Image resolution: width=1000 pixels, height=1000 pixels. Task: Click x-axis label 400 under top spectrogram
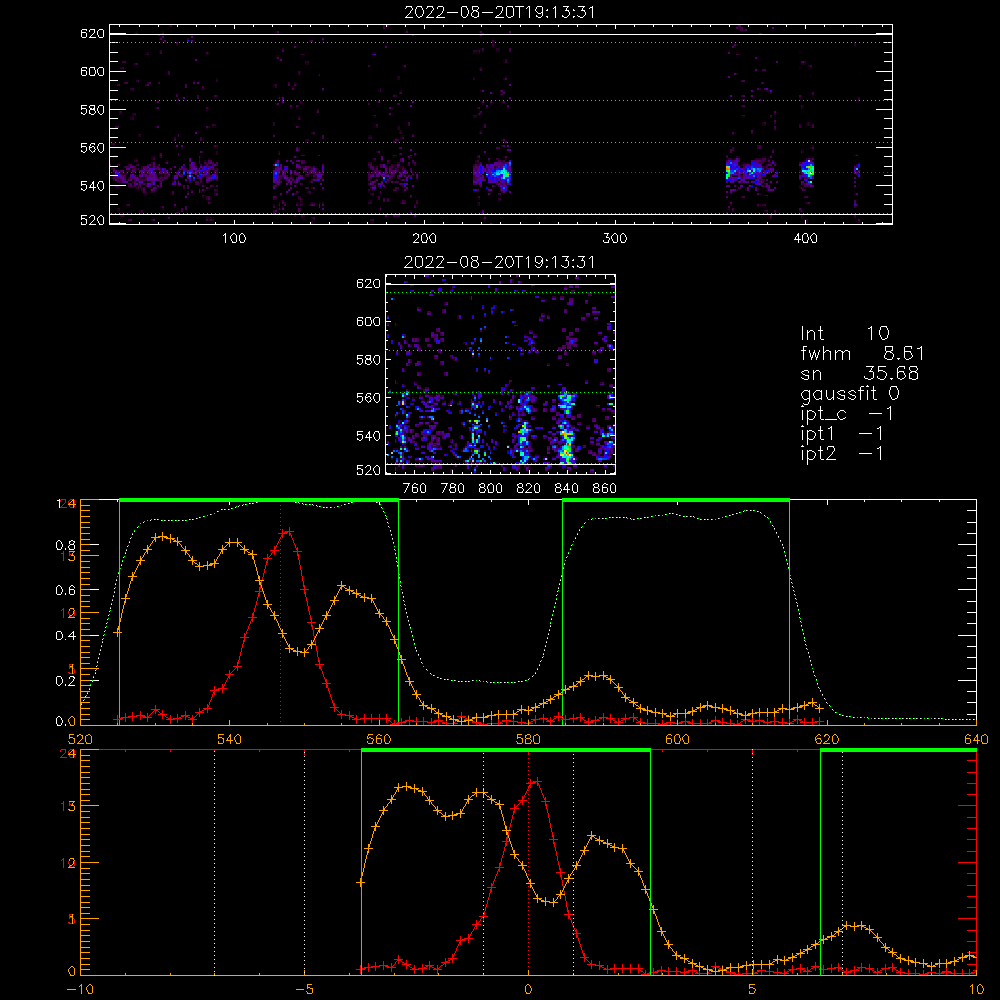pos(805,239)
